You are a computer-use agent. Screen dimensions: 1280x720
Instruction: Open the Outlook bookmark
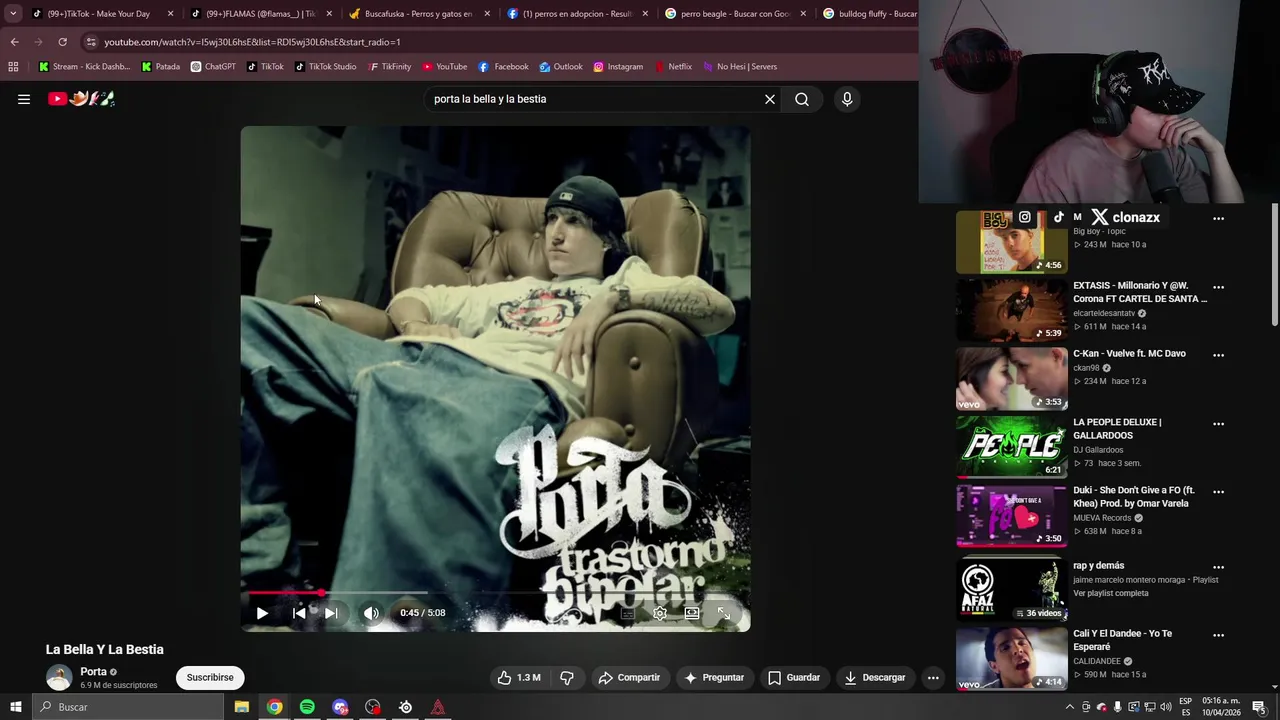point(560,67)
